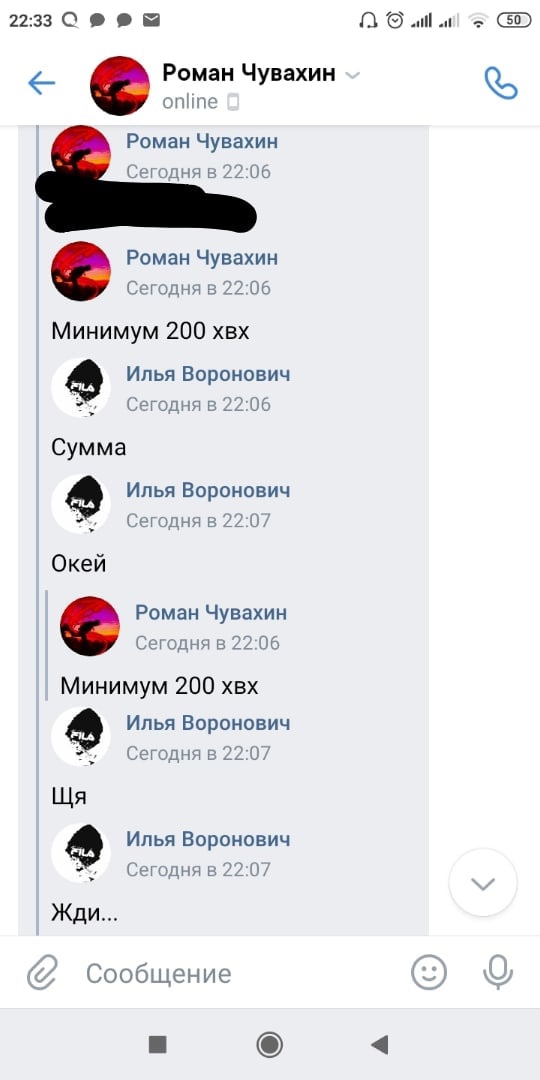Tap the blacked-out redacted message

[x=146, y=201]
